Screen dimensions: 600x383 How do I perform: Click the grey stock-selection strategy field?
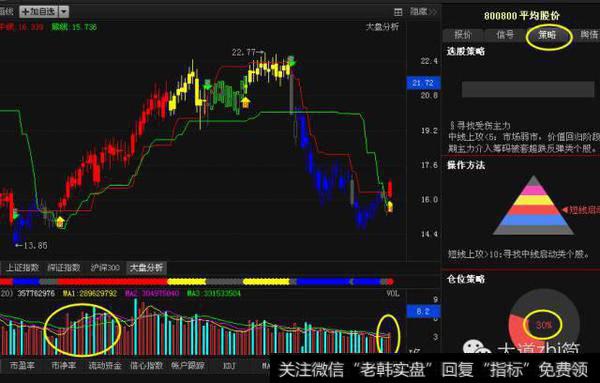tap(528, 90)
